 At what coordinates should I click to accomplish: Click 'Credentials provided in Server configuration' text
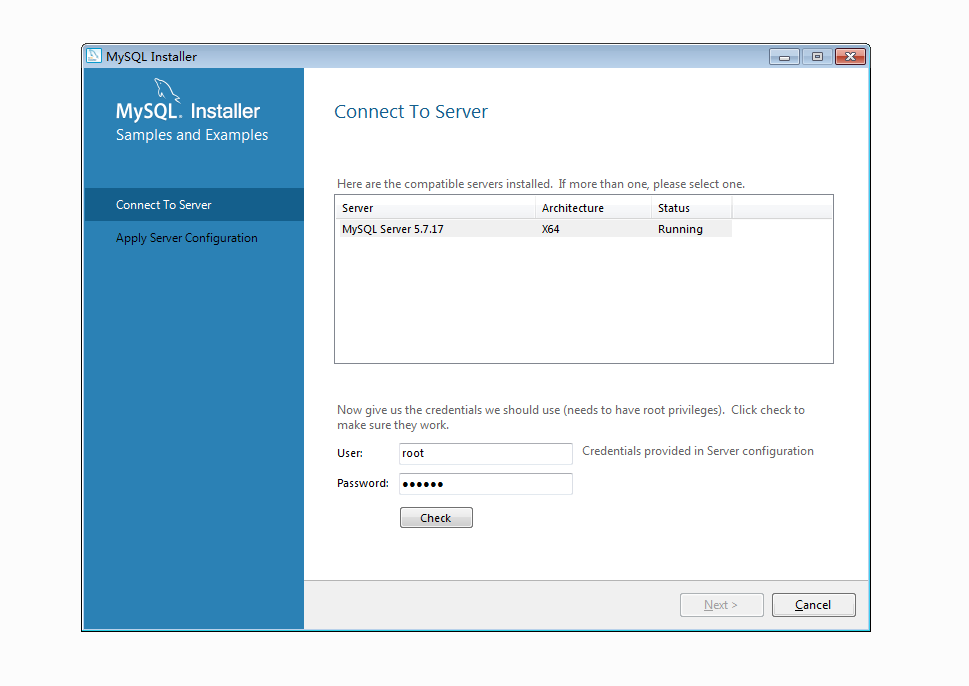(x=698, y=451)
